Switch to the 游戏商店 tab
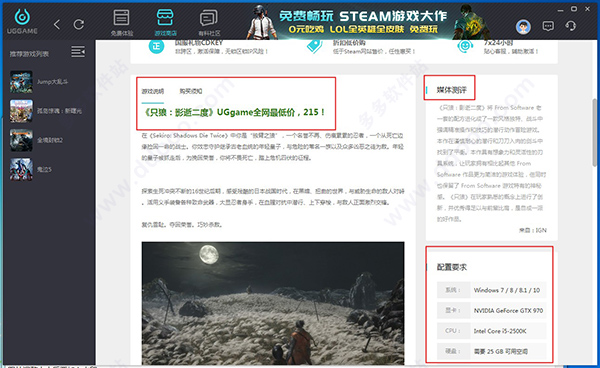The height and width of the screenshot is (368, 600). click(x=165, y=23)
